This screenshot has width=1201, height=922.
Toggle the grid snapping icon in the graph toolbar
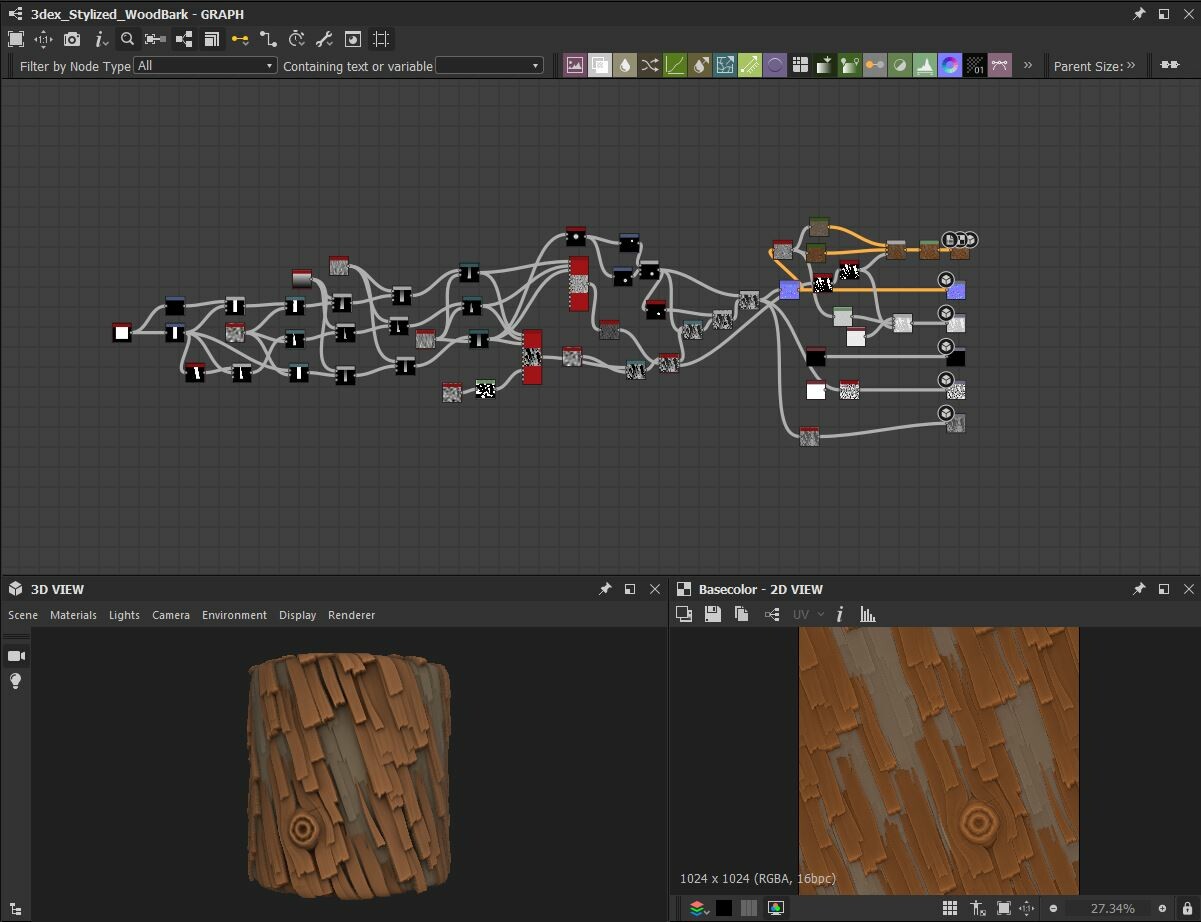380,40
